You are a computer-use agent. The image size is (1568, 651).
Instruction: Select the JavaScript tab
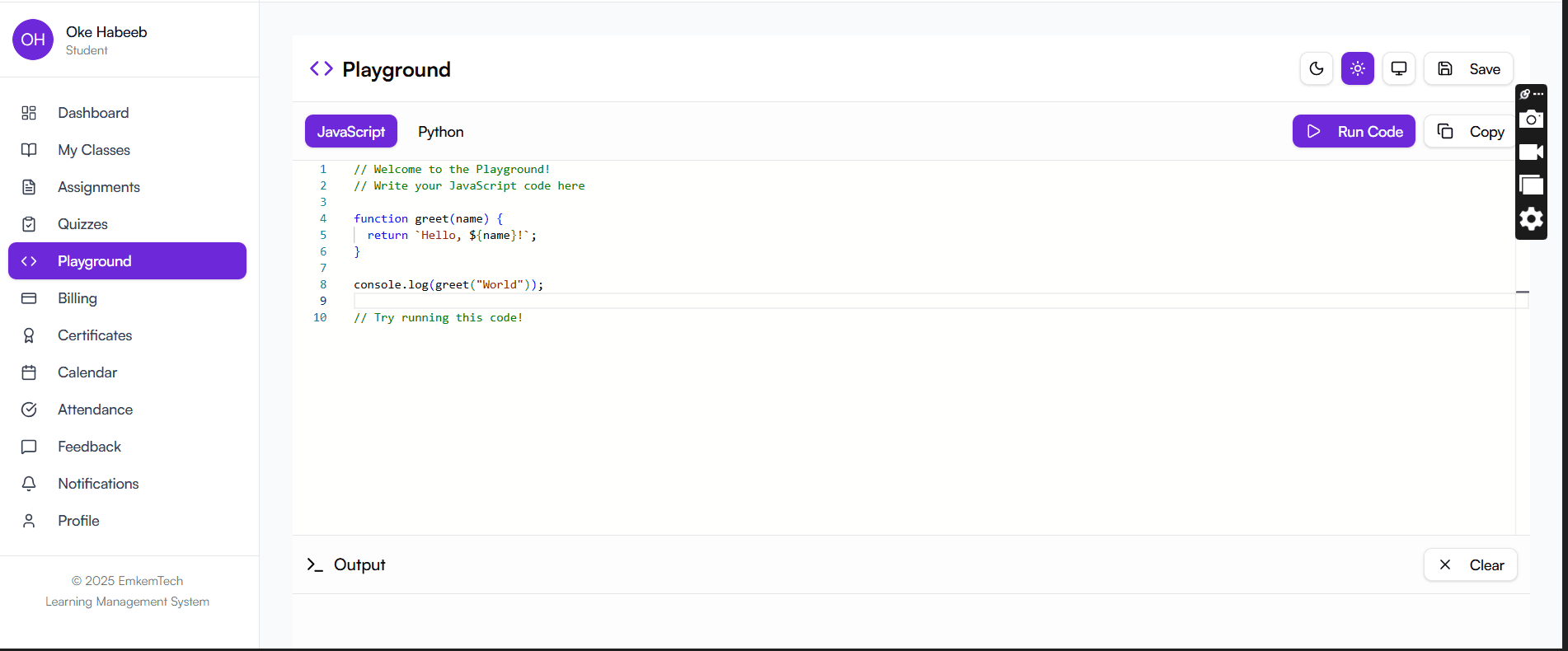tap(350, 132)
